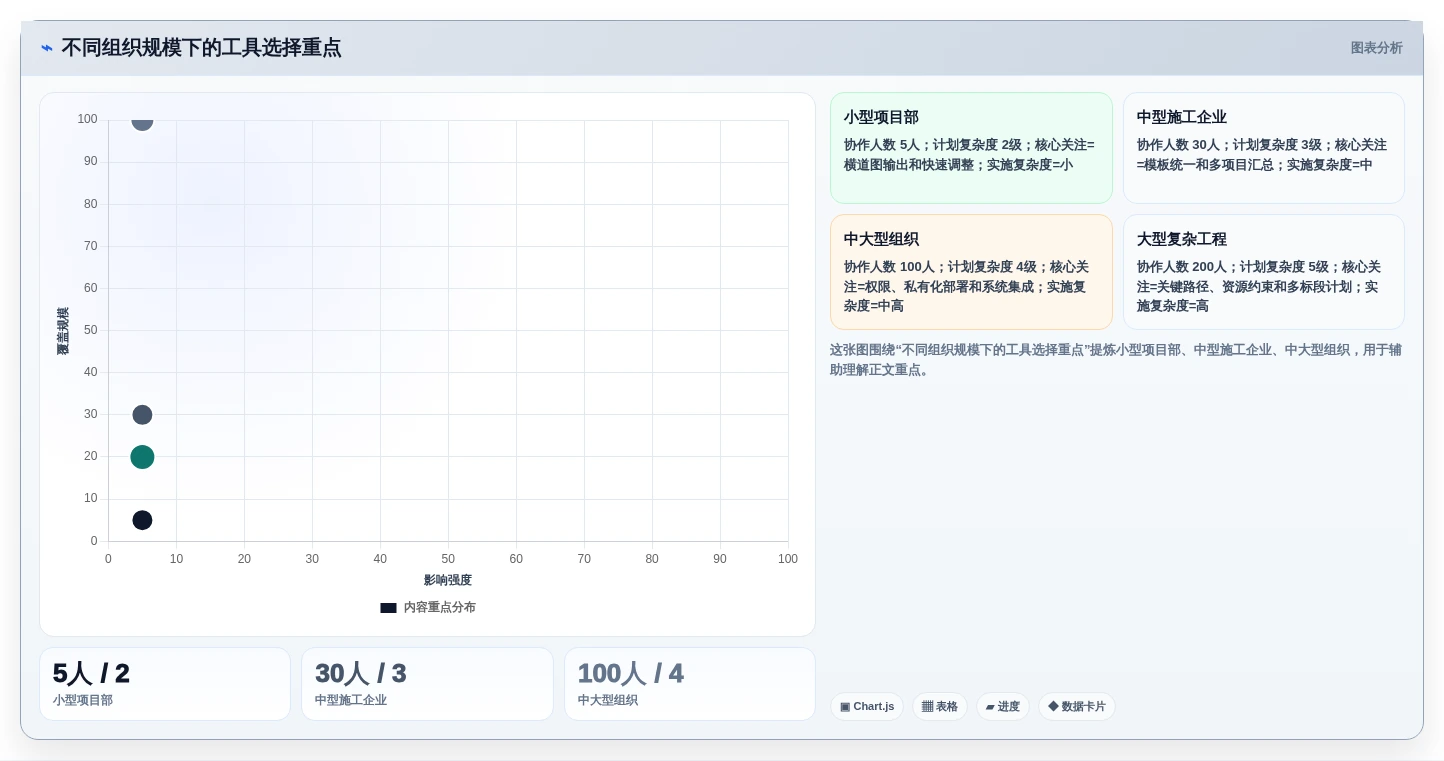
Task: Click the blue icon beside the panel title
Action: coord(47,48)
